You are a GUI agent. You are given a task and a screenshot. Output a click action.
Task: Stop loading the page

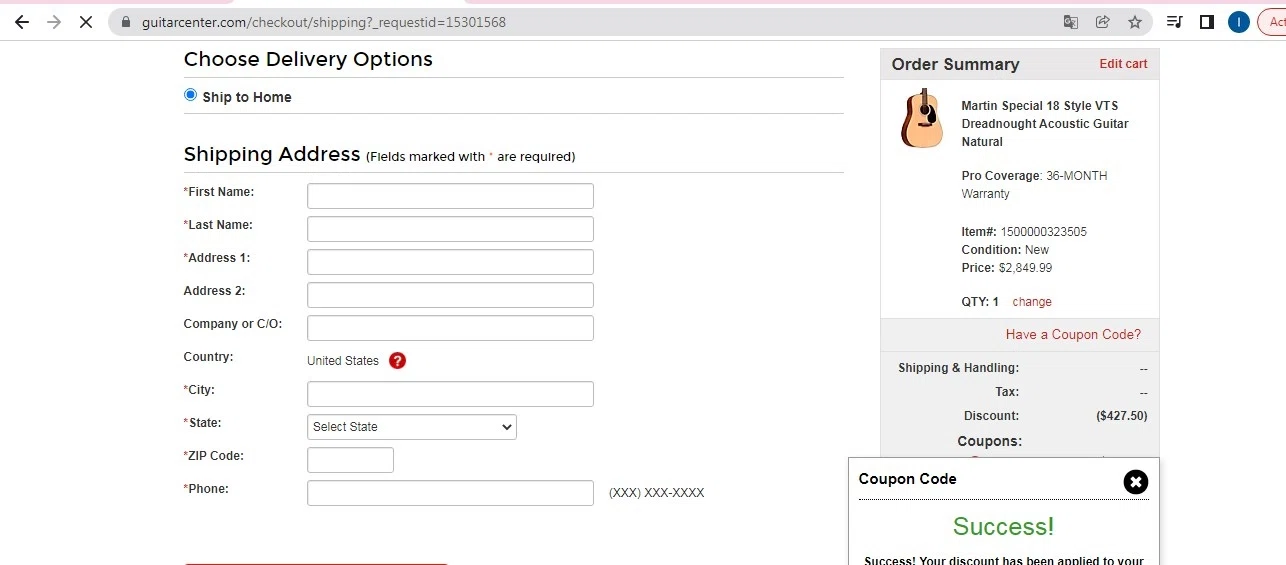click(86, 22)
